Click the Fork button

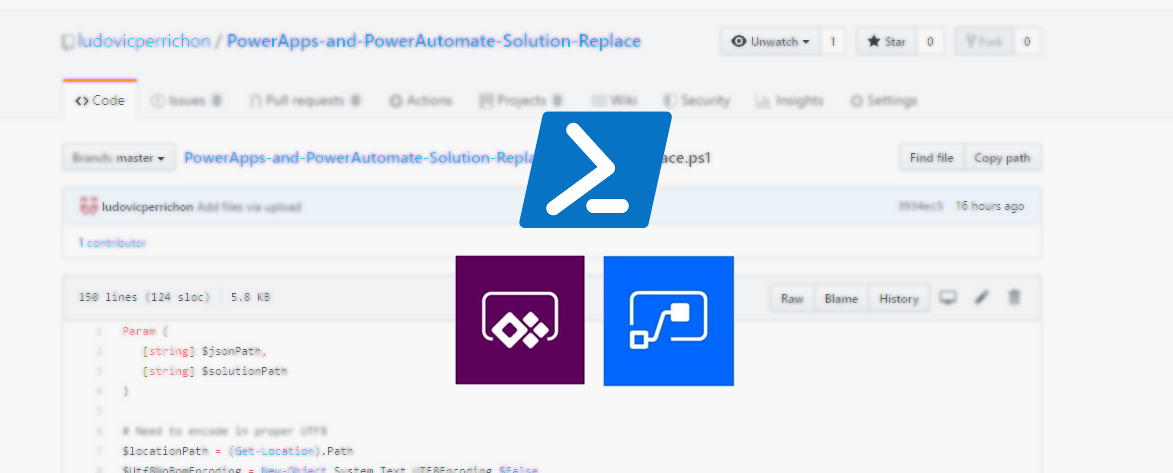point(984,42)
